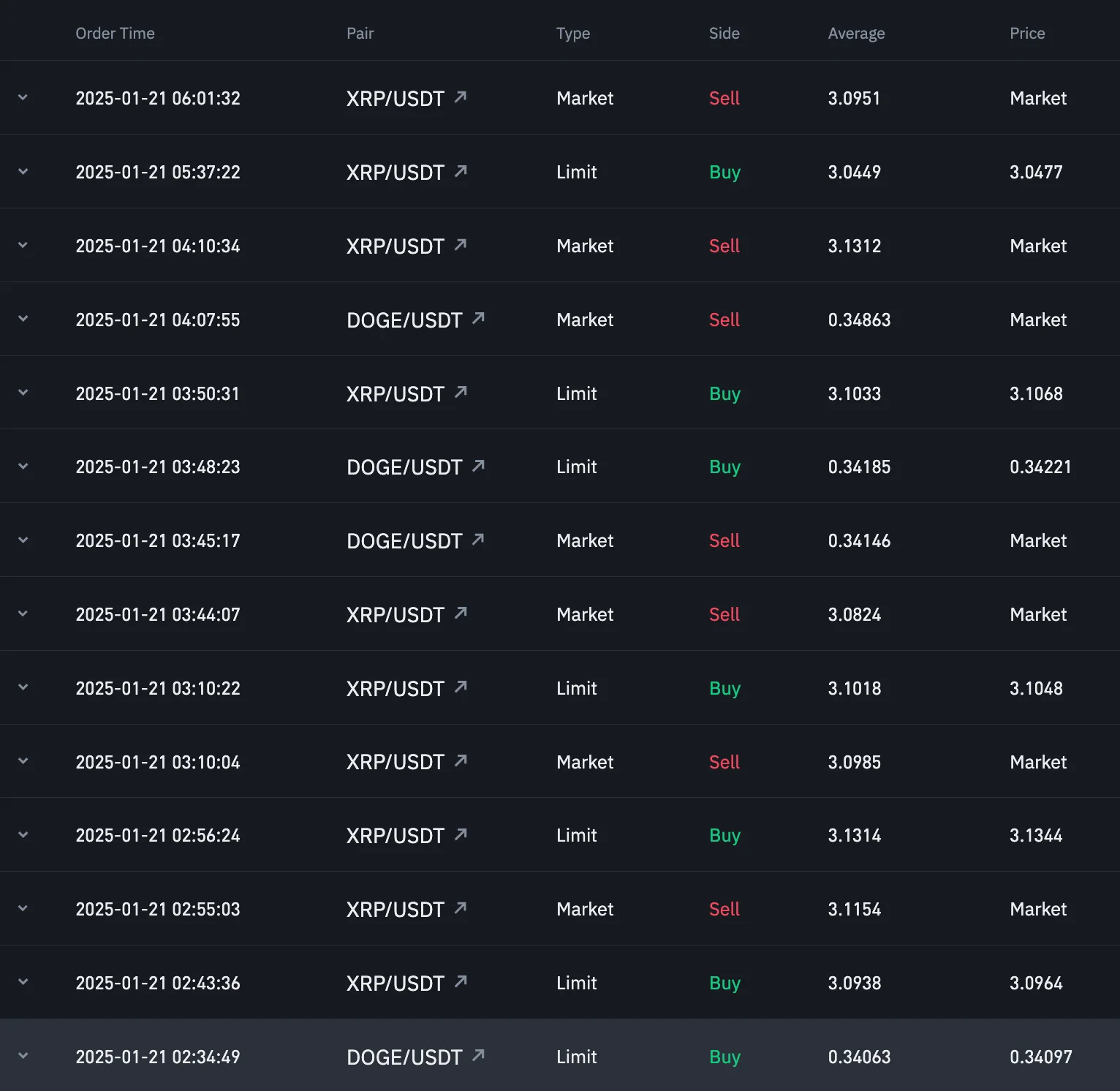1120x1091 pixels.
Task: Click the Pair column header
Action: click(360, 33)
